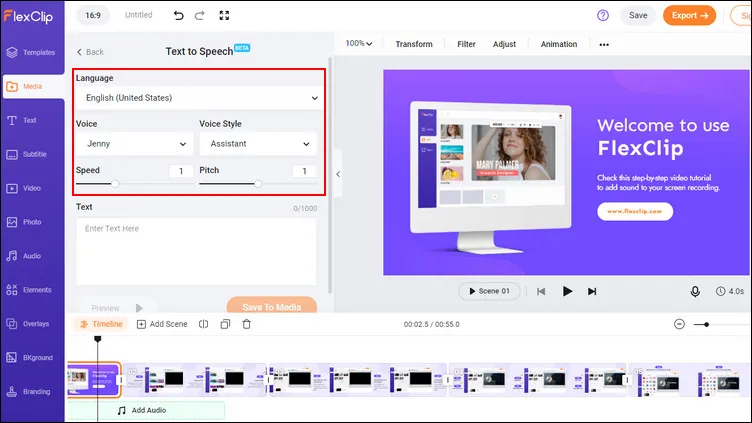Open the Adjust tab
The image size is (752, 423).
click(x=505, y=44)
